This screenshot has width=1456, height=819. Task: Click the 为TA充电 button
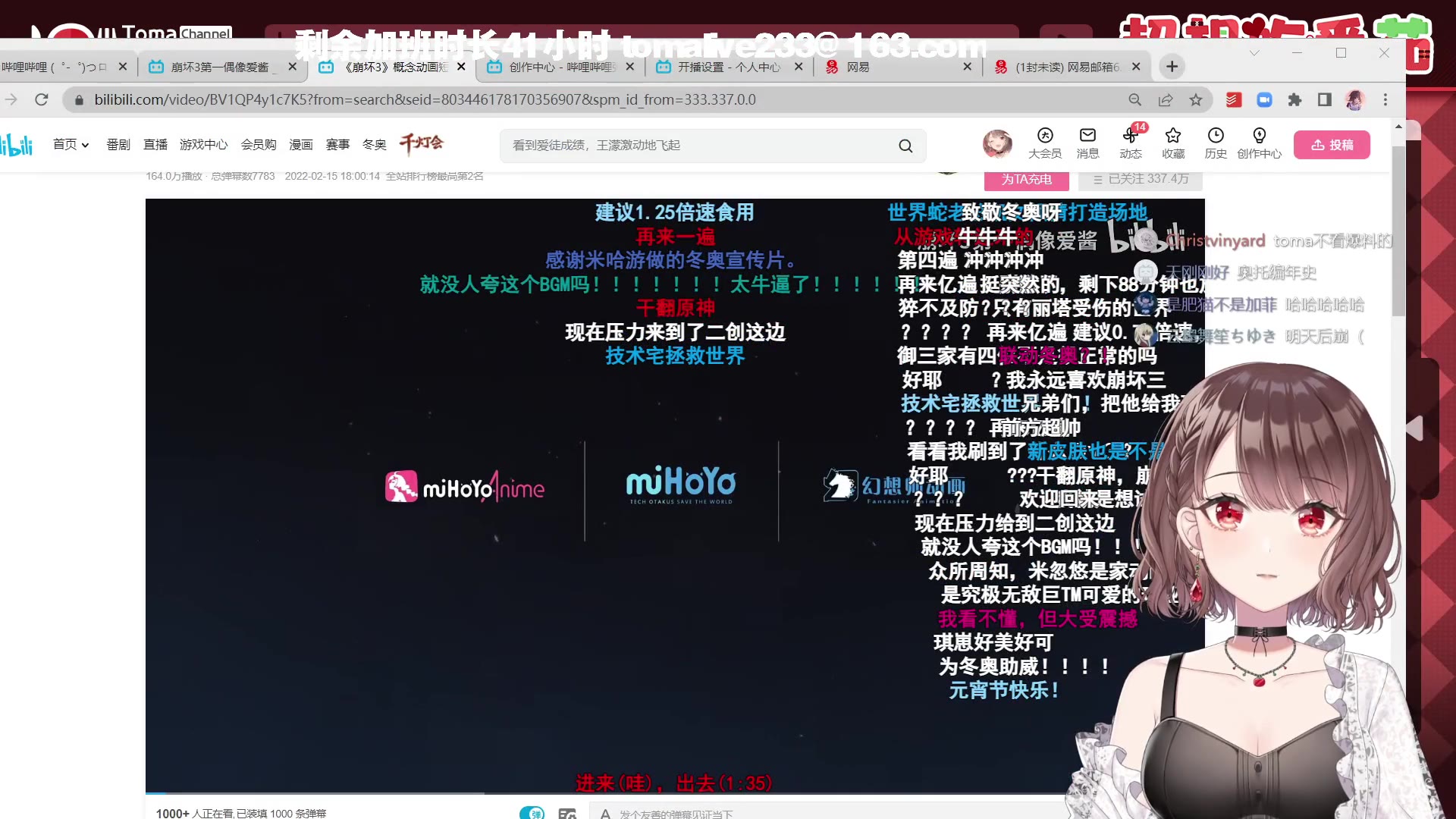click(1026, 180)
